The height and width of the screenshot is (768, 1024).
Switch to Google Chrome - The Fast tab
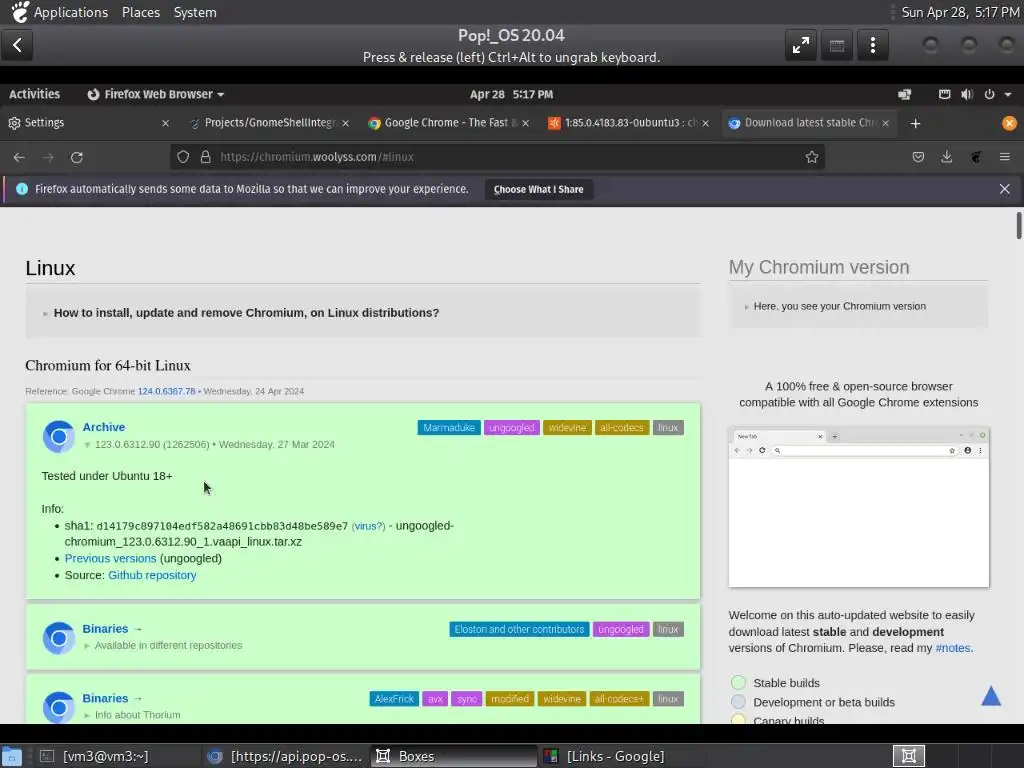tap(450, 123)
